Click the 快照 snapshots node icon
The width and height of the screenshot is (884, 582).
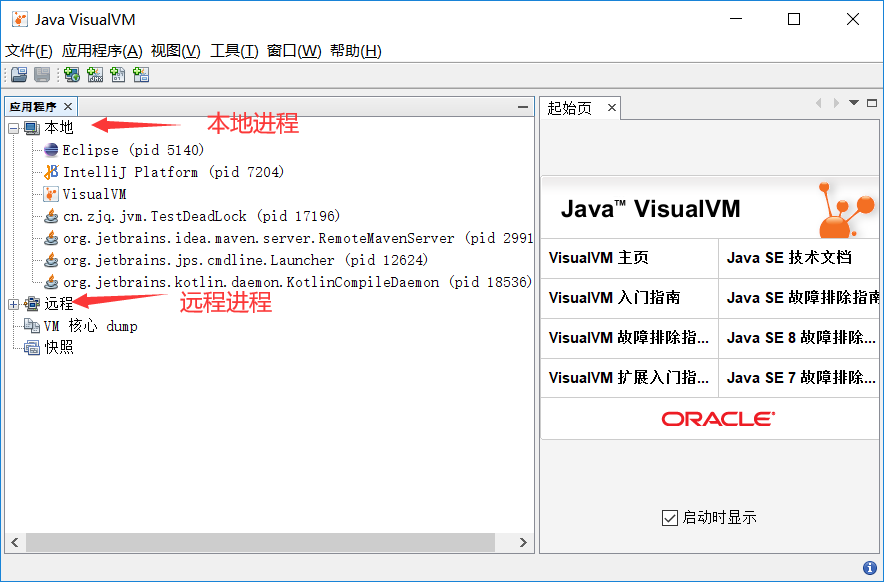[32, 347]
